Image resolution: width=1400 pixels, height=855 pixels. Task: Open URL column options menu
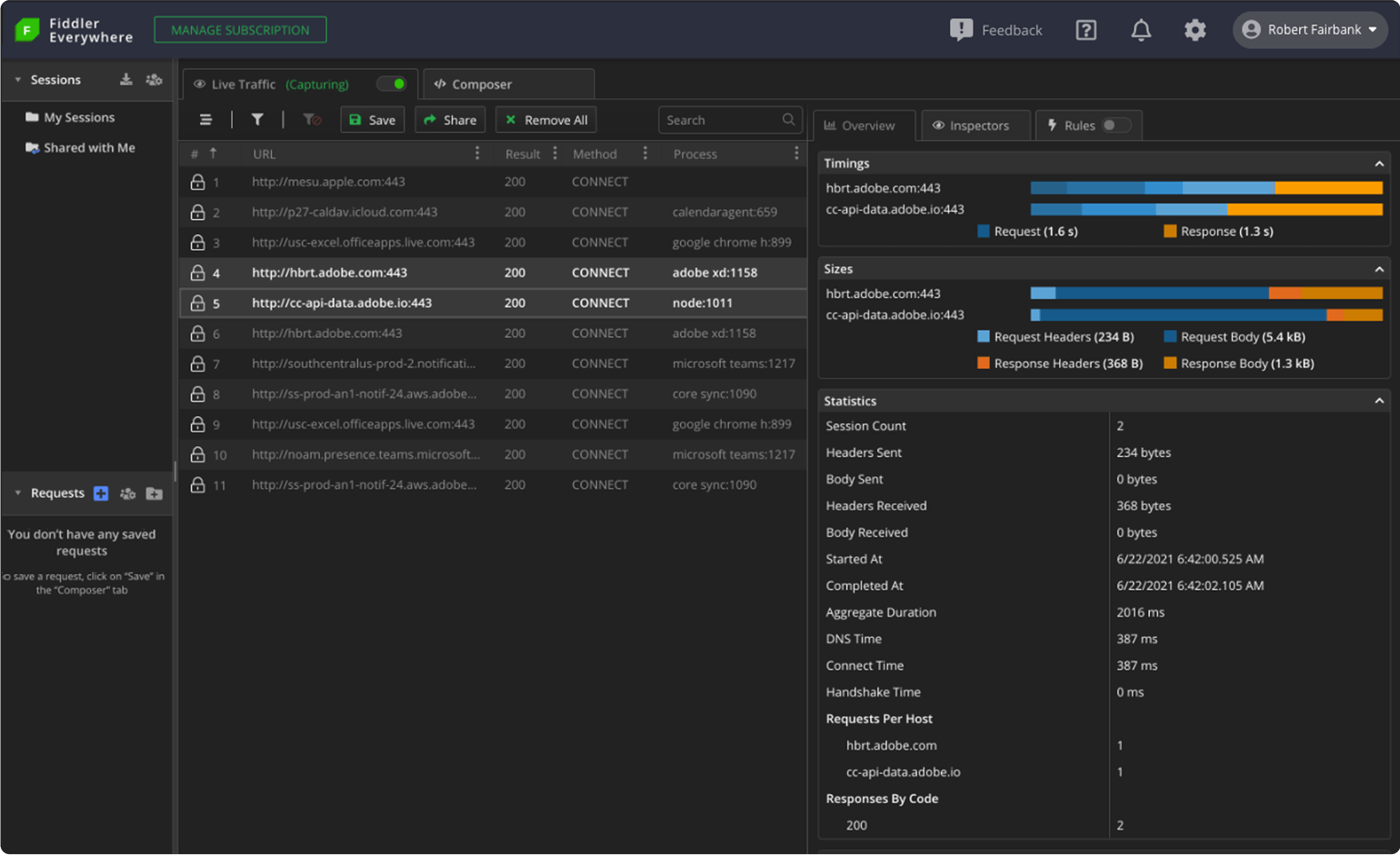[477, 154]
